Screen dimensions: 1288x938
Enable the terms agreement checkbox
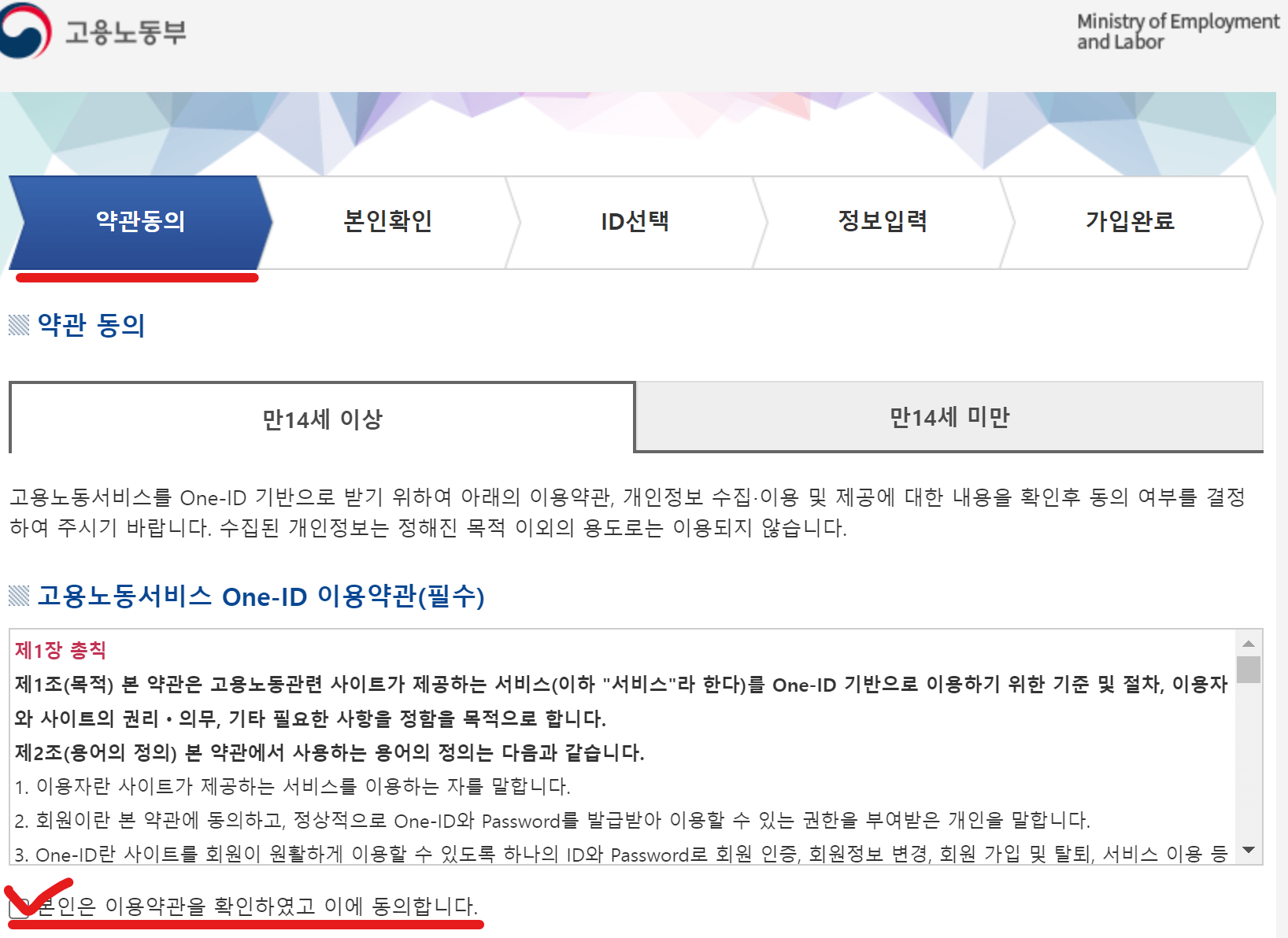click(20, 908)
